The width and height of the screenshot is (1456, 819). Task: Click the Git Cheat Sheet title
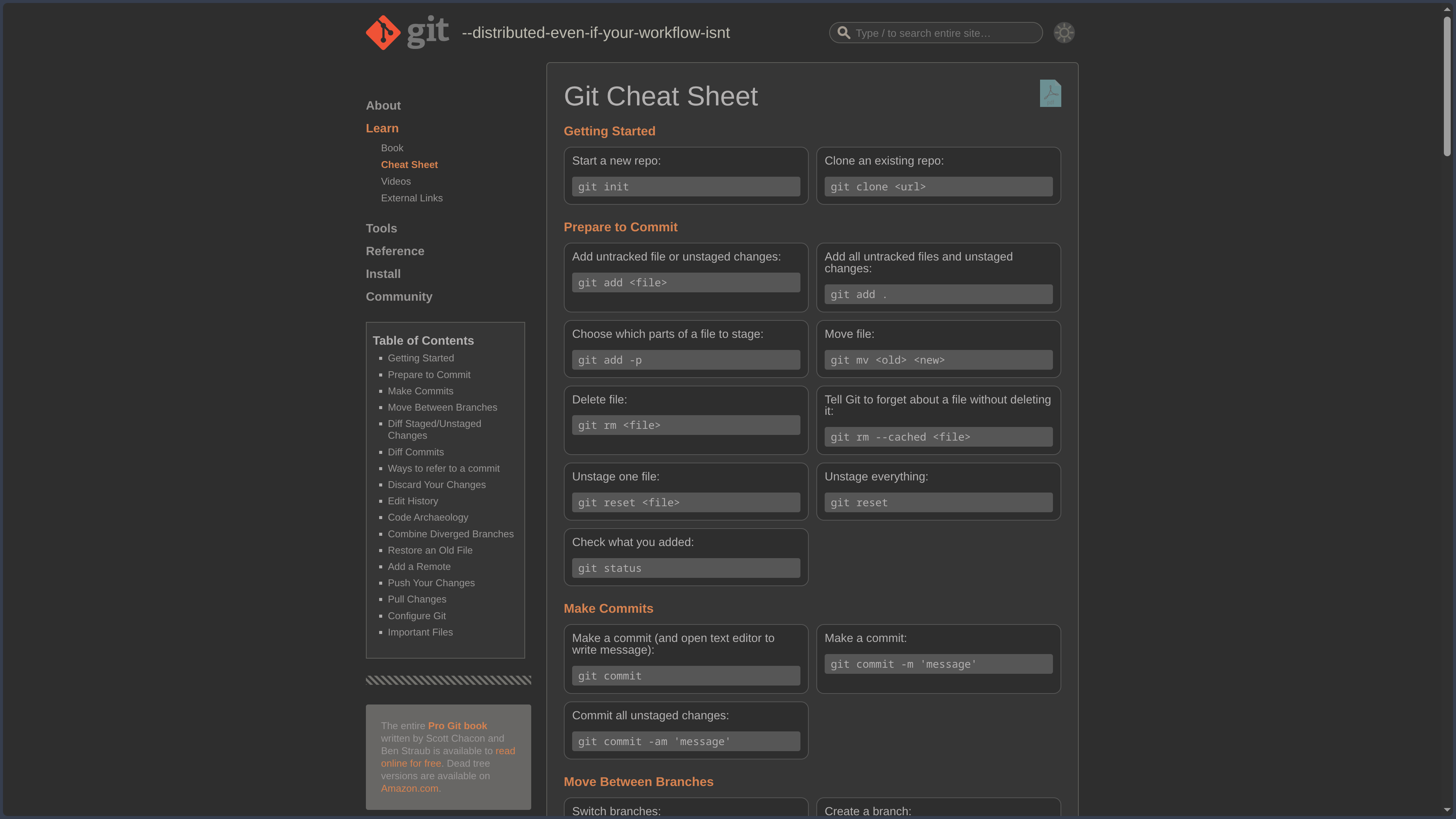[661, 96]
